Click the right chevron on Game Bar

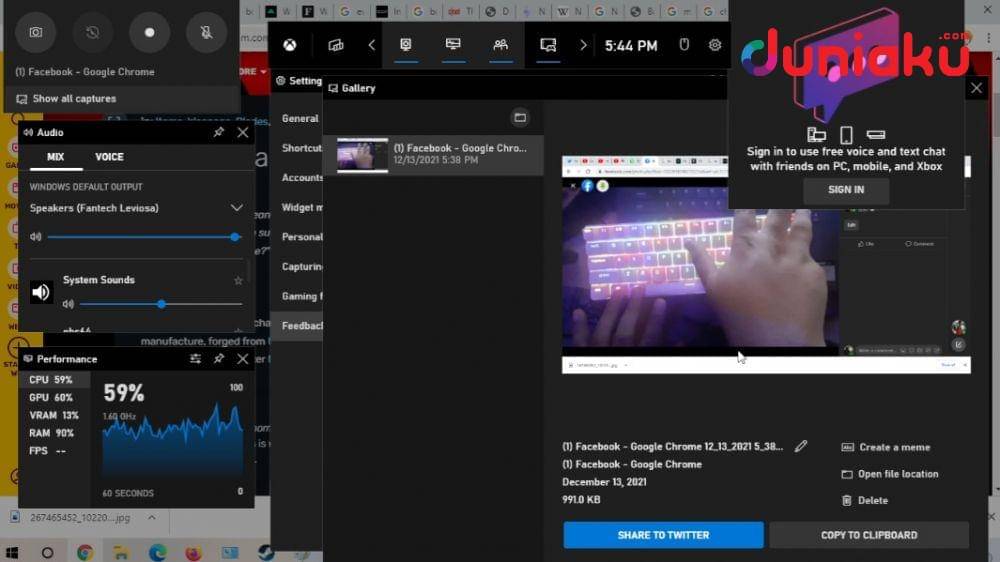click(x=583, y=45)
